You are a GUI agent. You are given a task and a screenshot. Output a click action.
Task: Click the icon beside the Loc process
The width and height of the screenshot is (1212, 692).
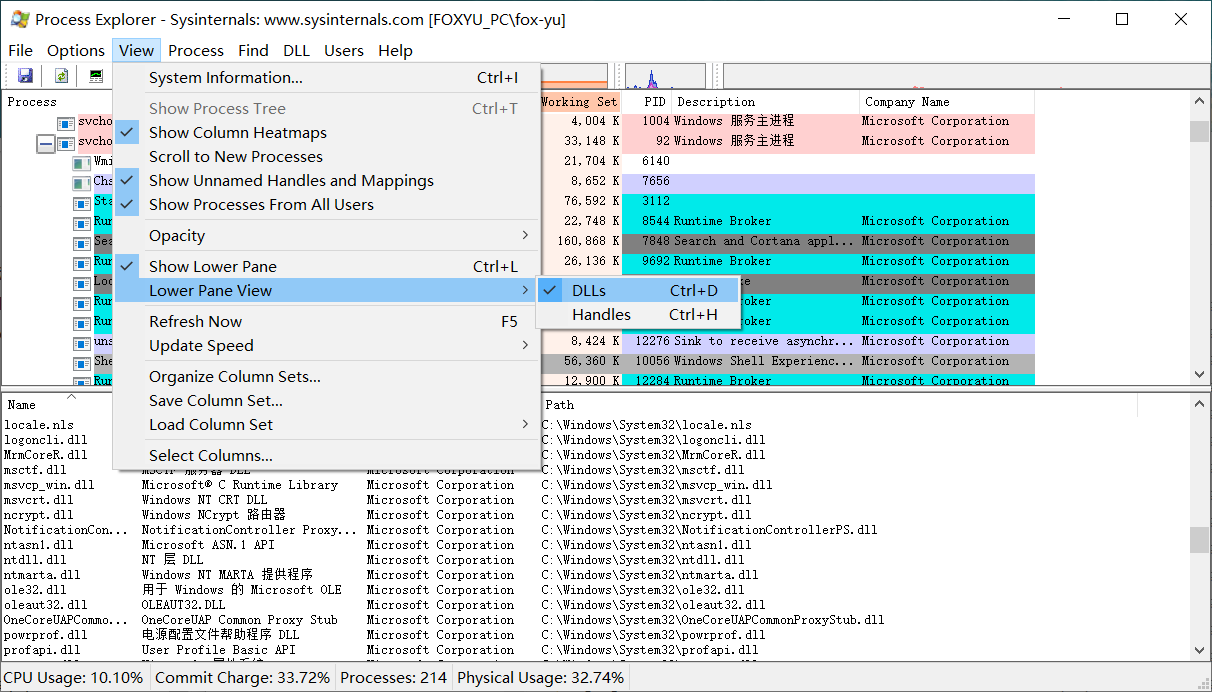(82, 283)
